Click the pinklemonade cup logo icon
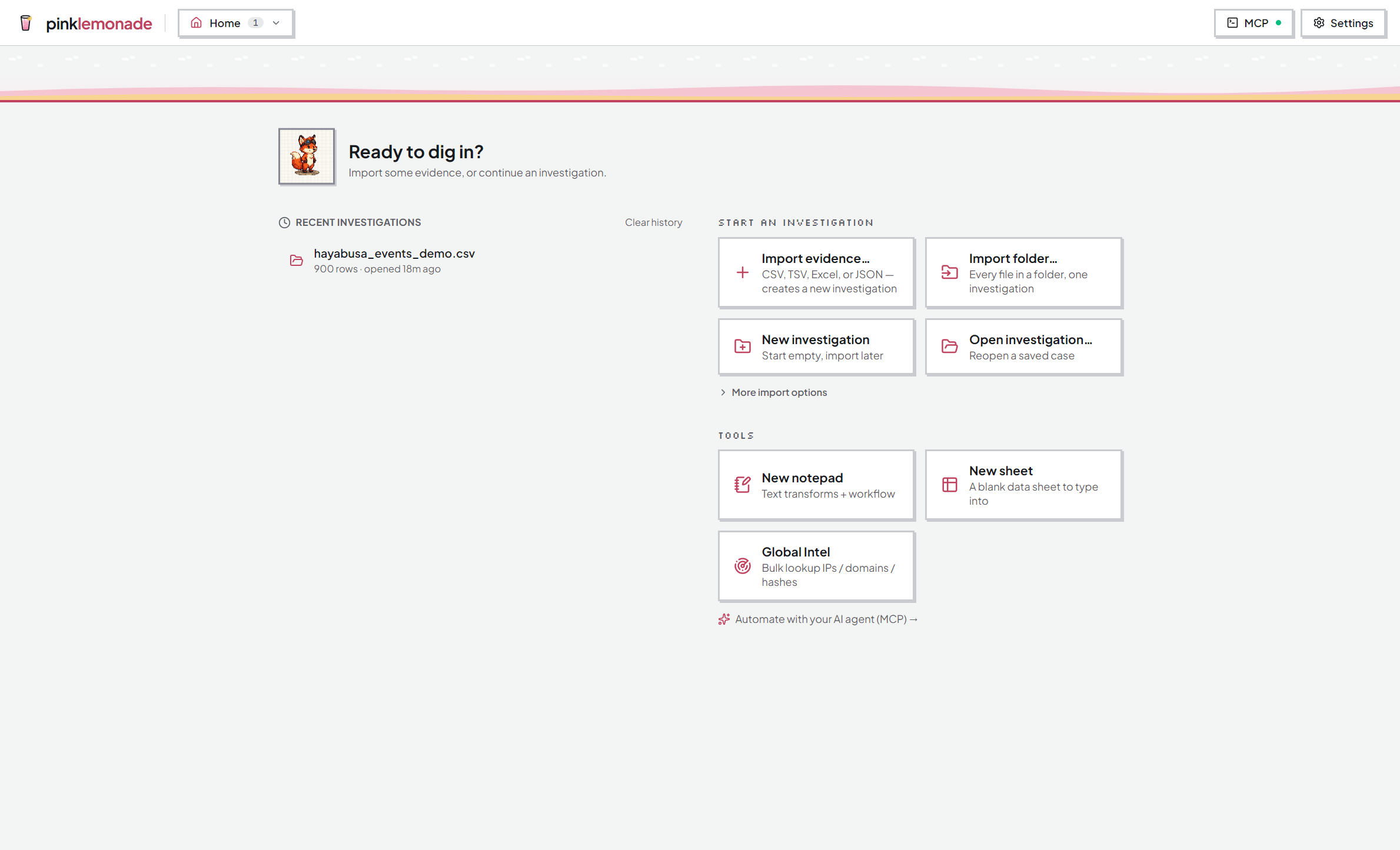The image size is (1400, 850). click(x=25, y=23)
